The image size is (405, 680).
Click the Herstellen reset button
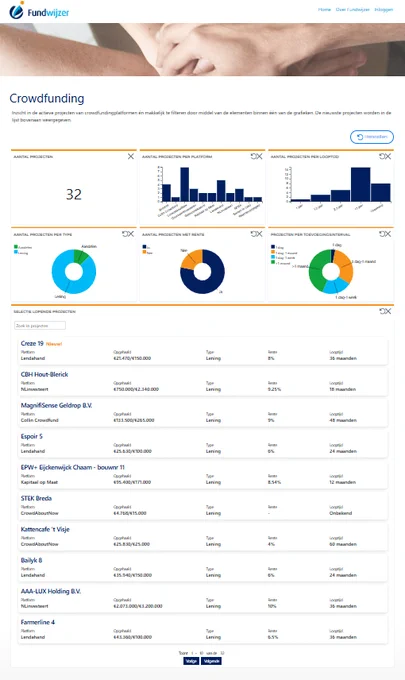tap(372, 137)
